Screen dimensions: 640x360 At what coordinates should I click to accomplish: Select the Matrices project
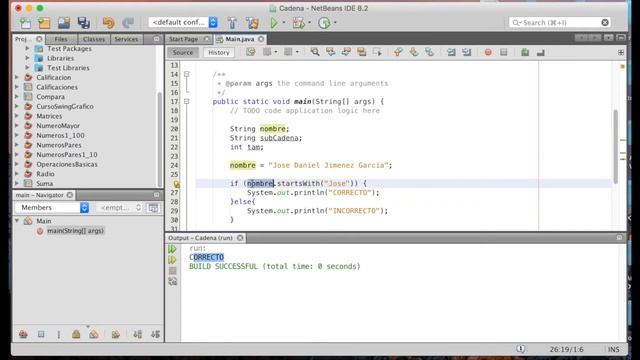49,116
